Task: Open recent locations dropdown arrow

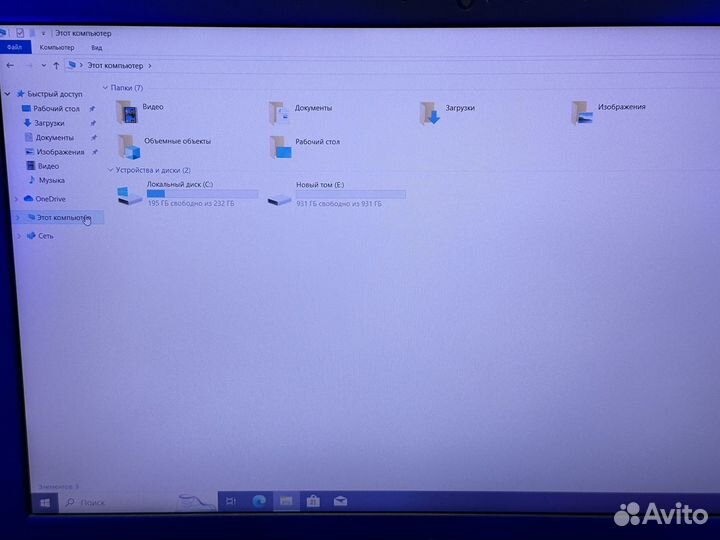Action: point(44,66)
